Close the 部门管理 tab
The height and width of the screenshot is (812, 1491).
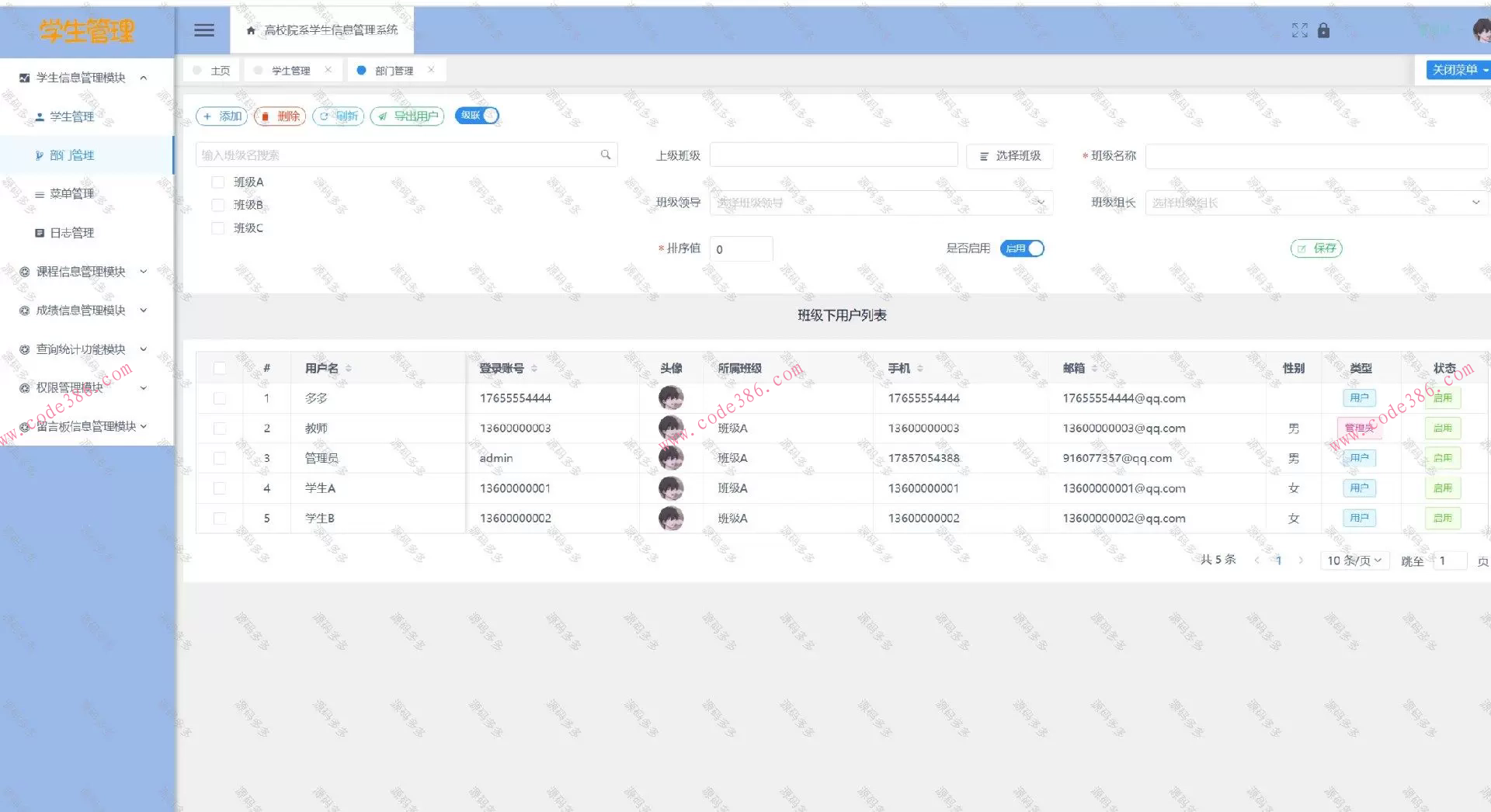(x=431, y=70)
